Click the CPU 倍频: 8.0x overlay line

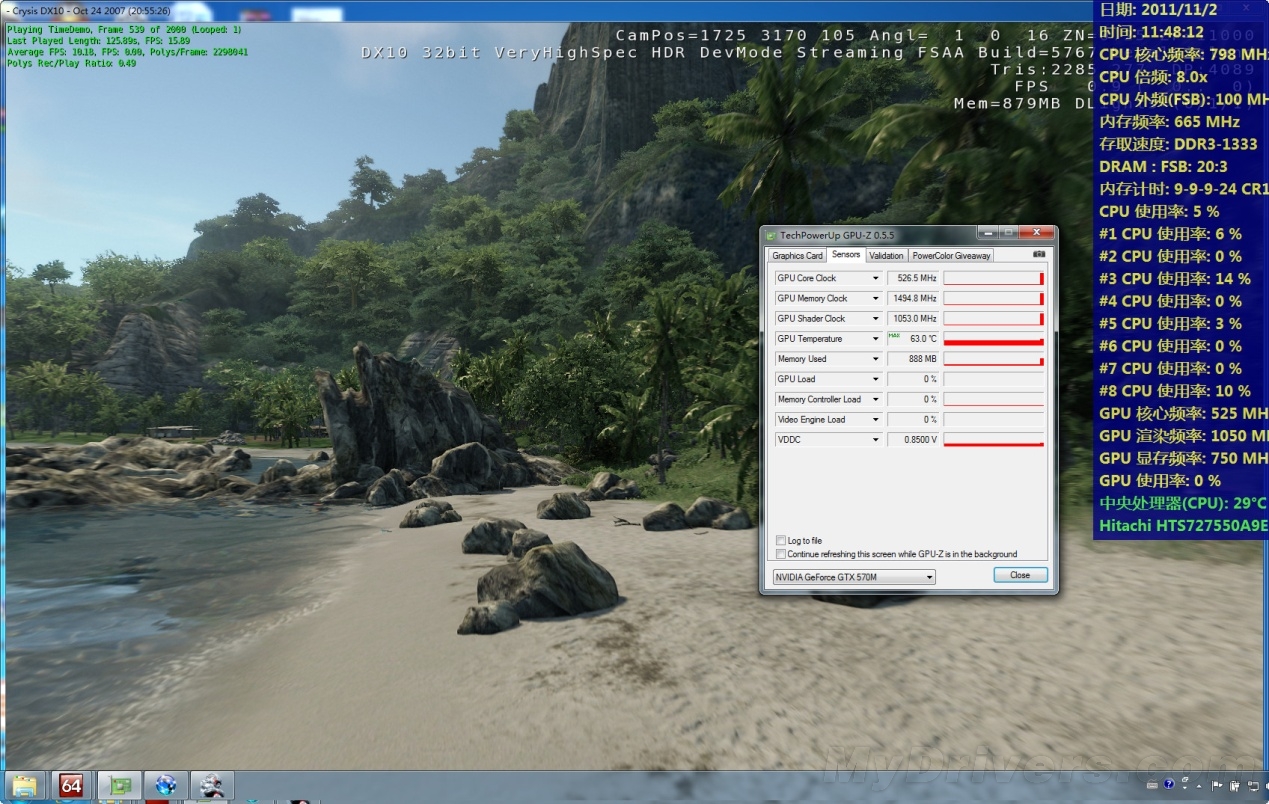(x=1153, y=77)
